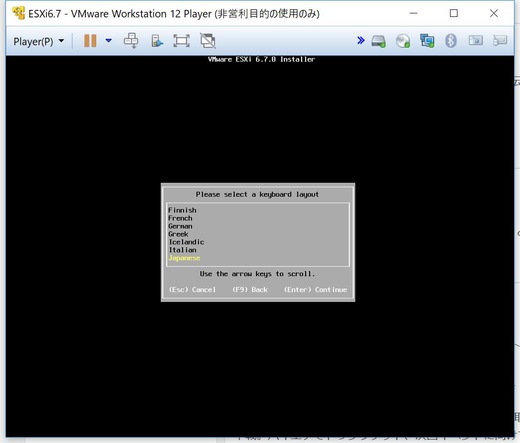
Task: Pause the virtual machine
Action: tap(90, 41)
